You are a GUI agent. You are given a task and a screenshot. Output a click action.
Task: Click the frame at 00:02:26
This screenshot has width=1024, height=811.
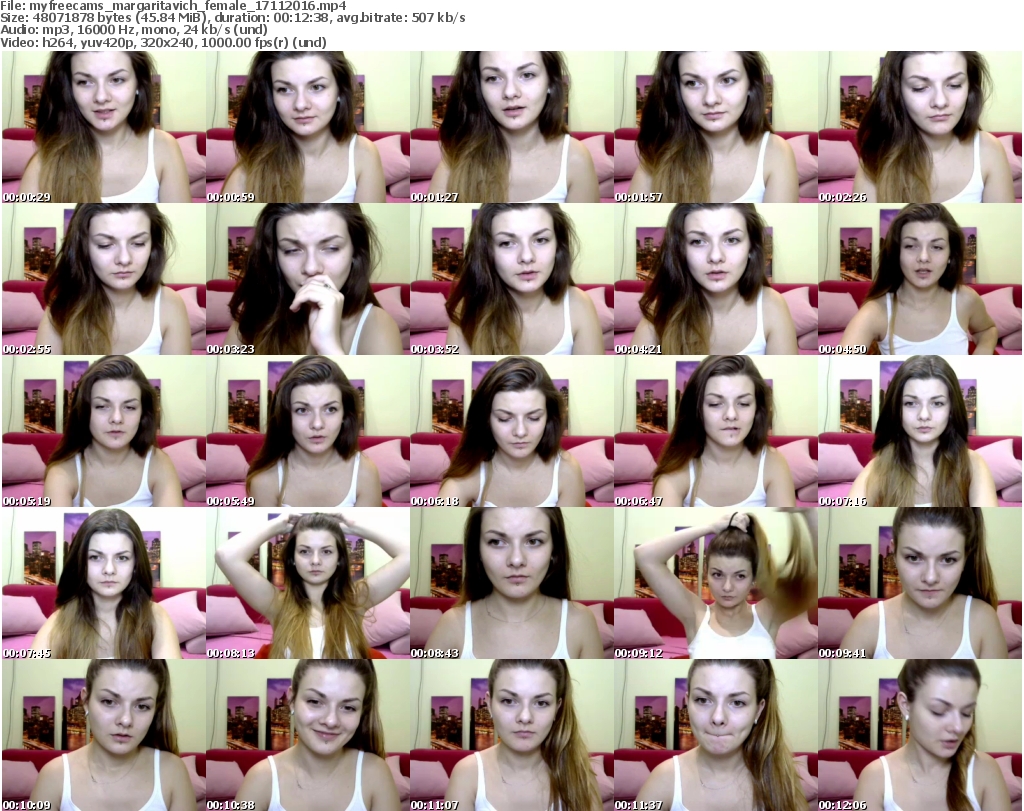pos(919,127)
